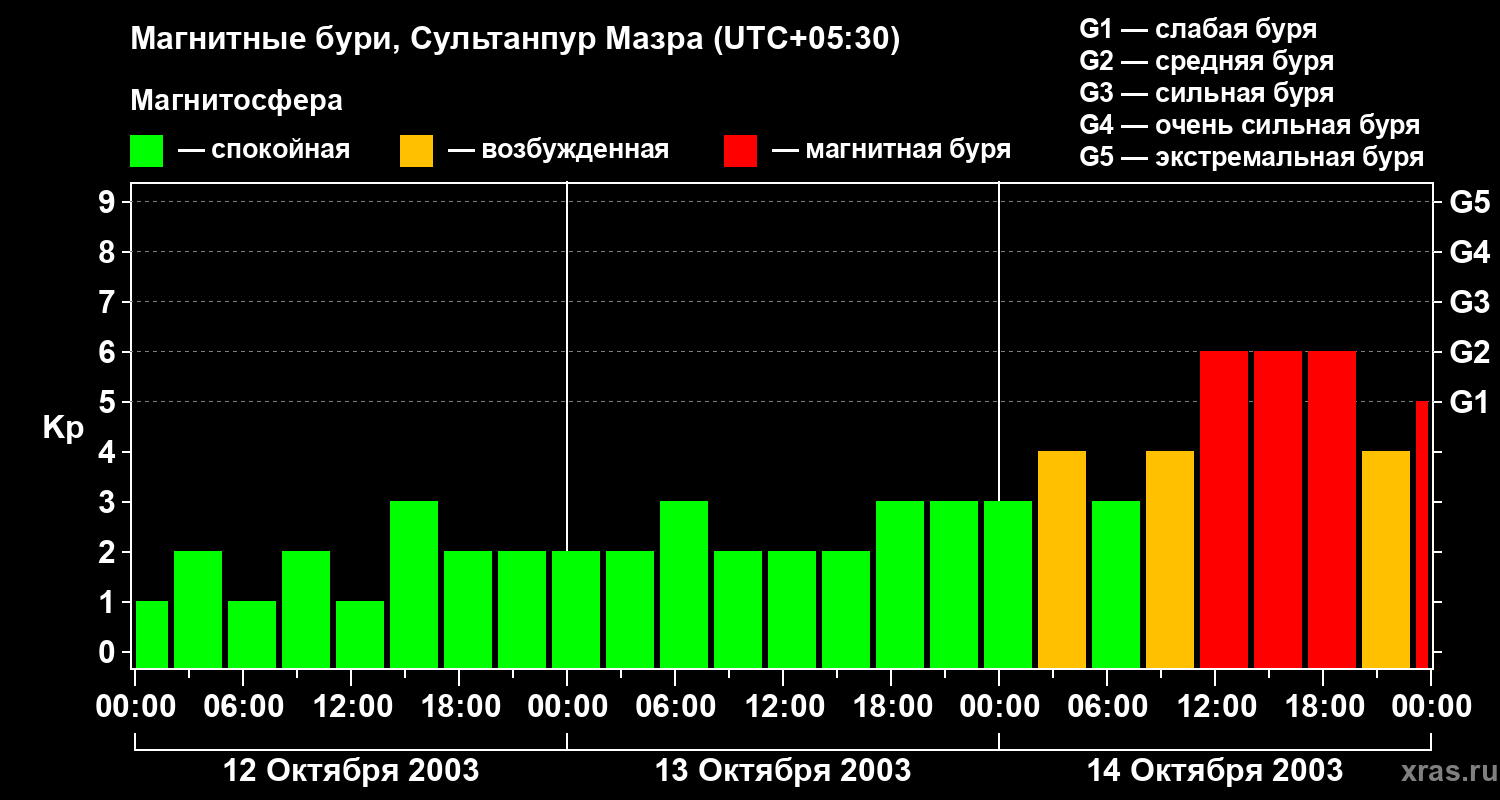Click legend line 'G3 — сильная буря'
The image size is (1500, 800).
pyautogui.click(x=1207, y=93)
